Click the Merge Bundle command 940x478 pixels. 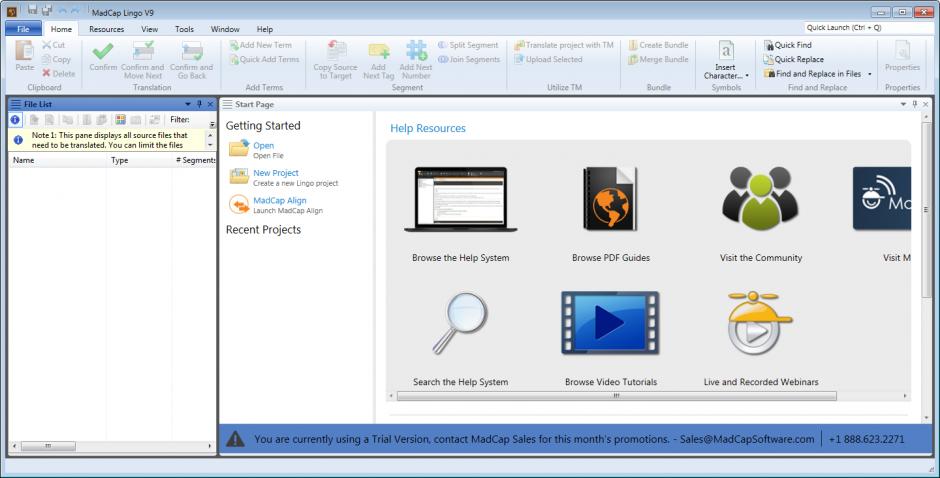point(658,59)
